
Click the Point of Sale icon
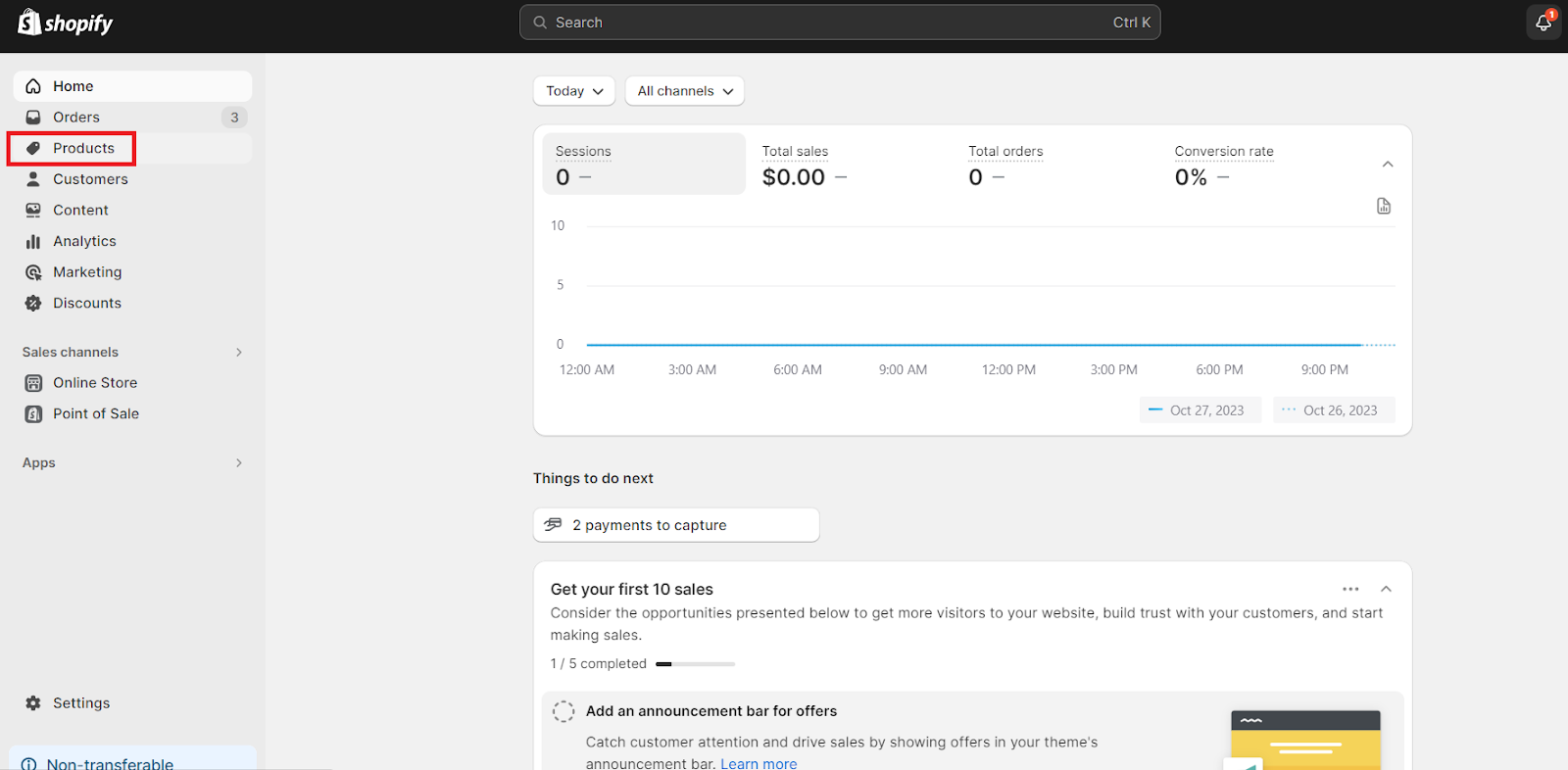33,414
